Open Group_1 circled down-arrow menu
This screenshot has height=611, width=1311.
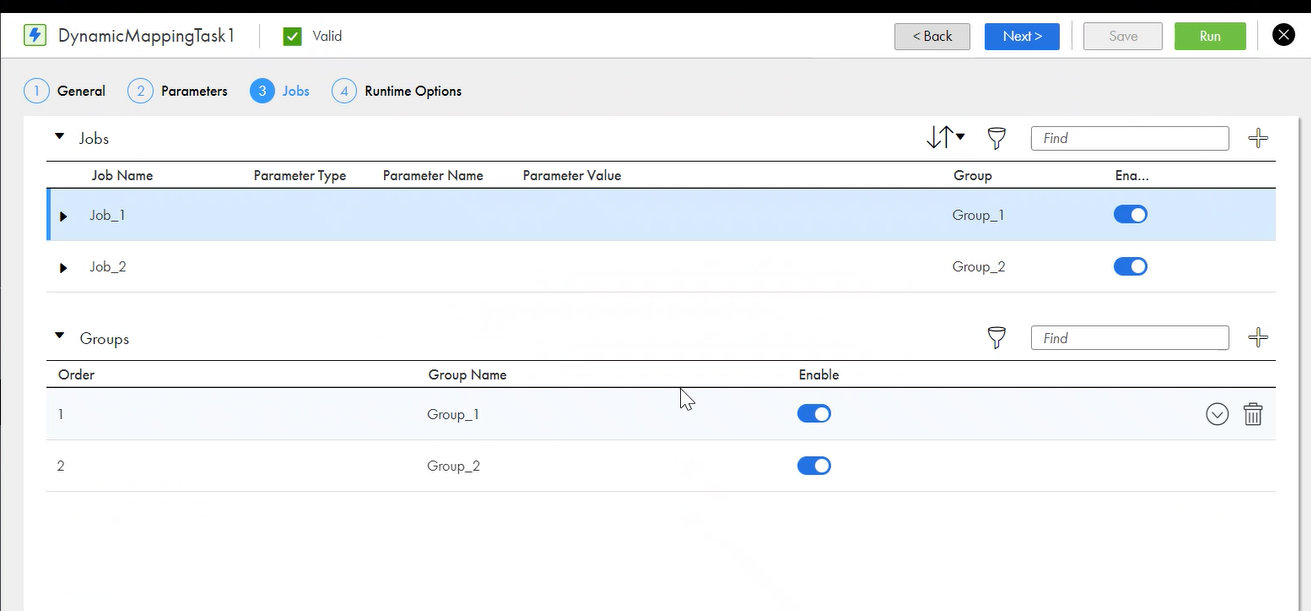(x=1217, y=414)
